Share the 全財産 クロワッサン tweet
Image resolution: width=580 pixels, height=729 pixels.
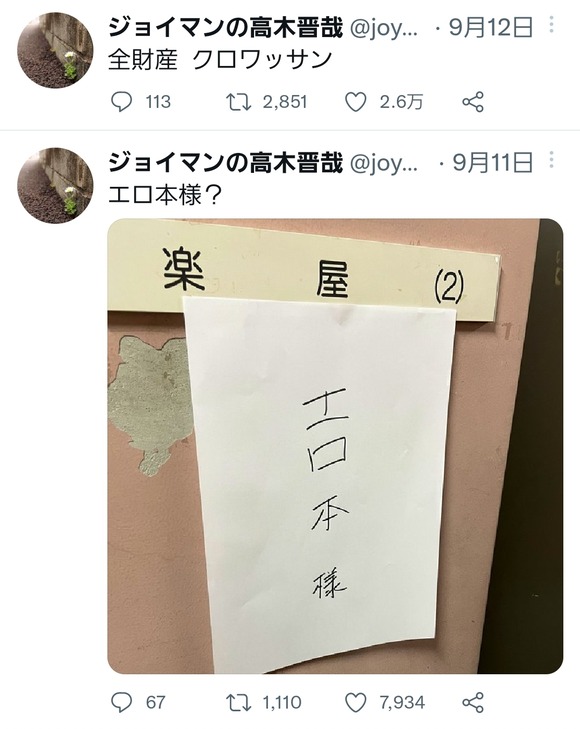(473, 102)
